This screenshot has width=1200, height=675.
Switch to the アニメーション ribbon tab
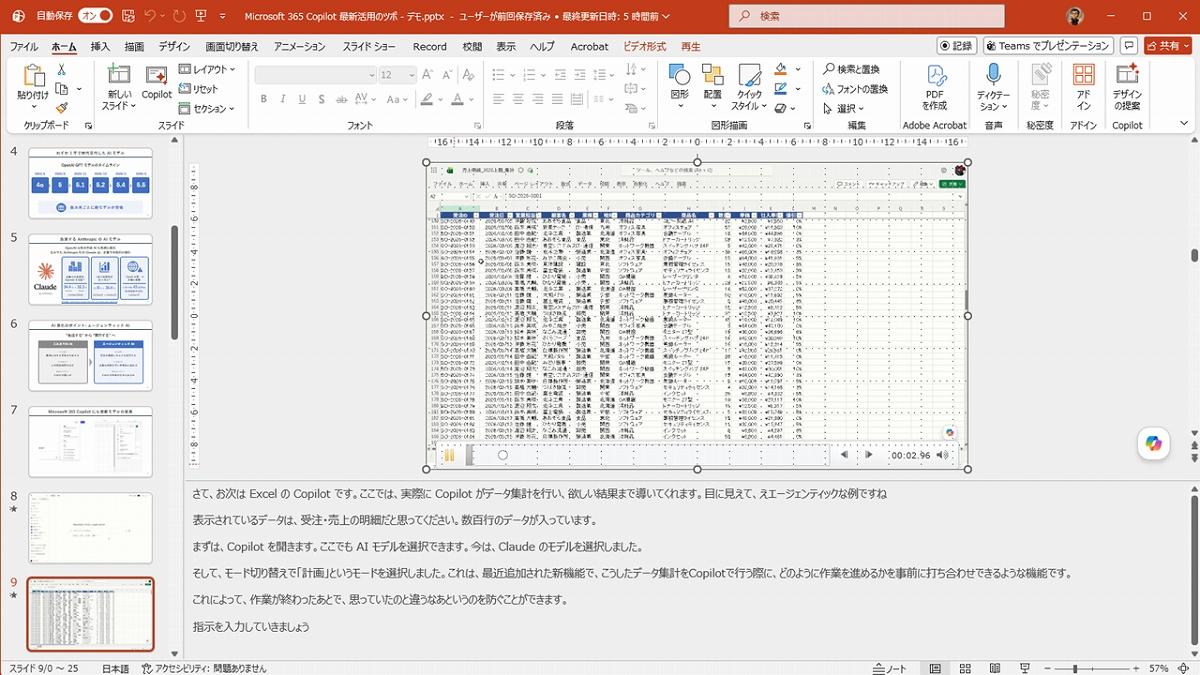300,47
